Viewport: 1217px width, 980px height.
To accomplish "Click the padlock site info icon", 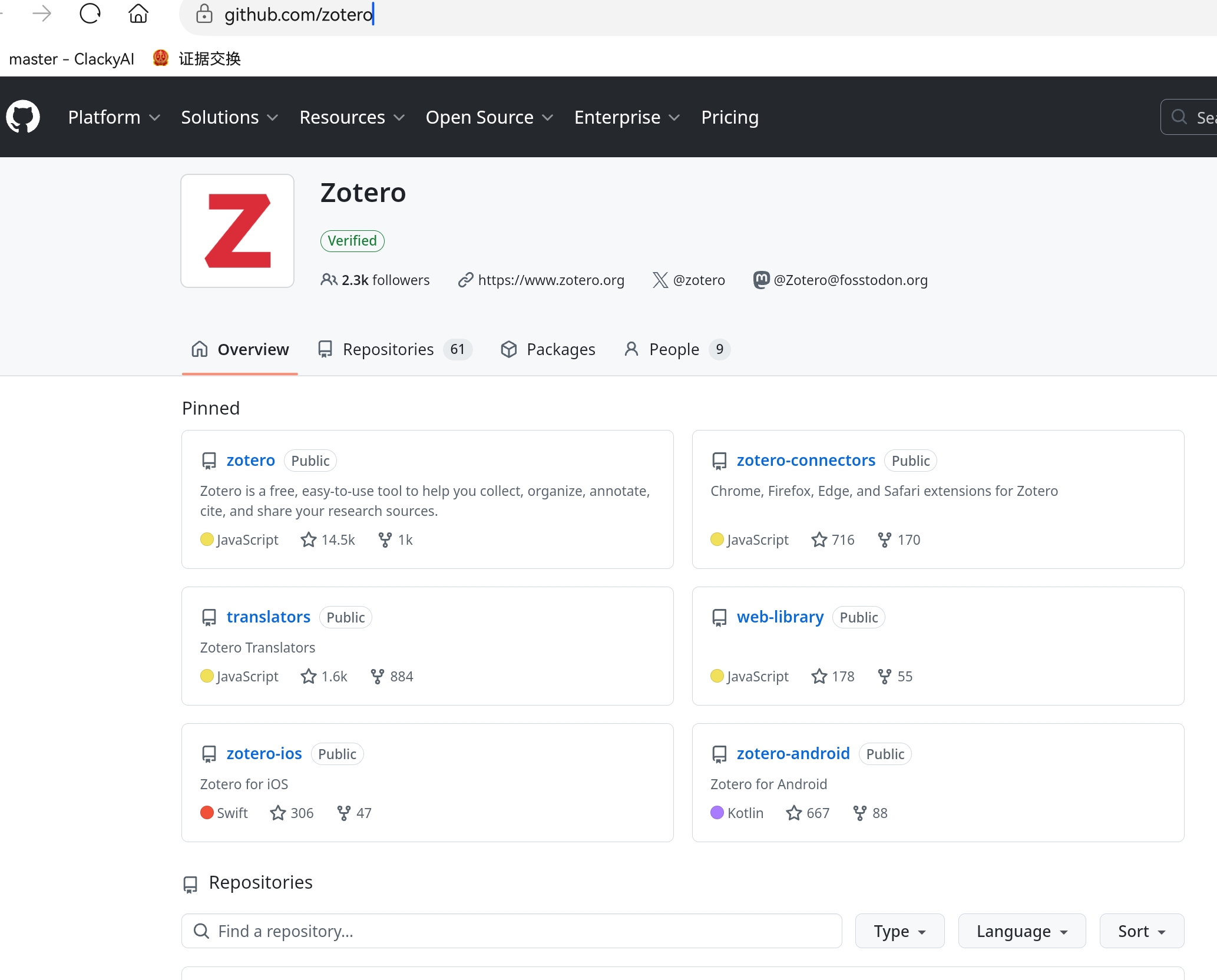I will tap(204, 14).
